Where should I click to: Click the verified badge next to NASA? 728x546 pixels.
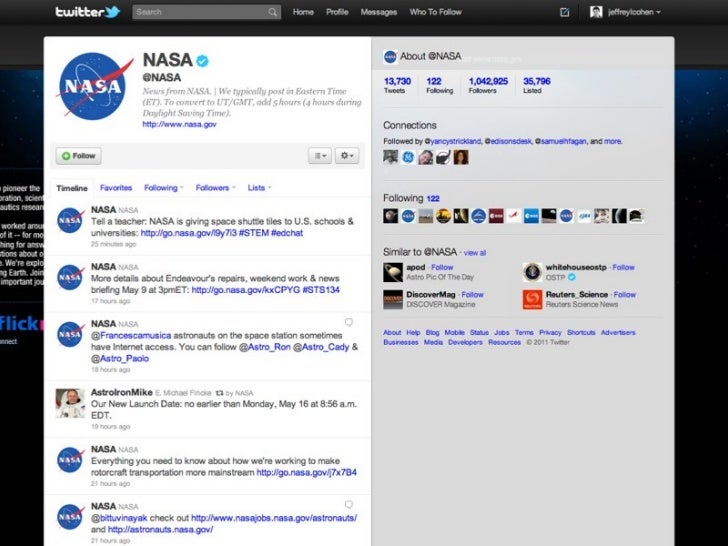click(202, 61)
